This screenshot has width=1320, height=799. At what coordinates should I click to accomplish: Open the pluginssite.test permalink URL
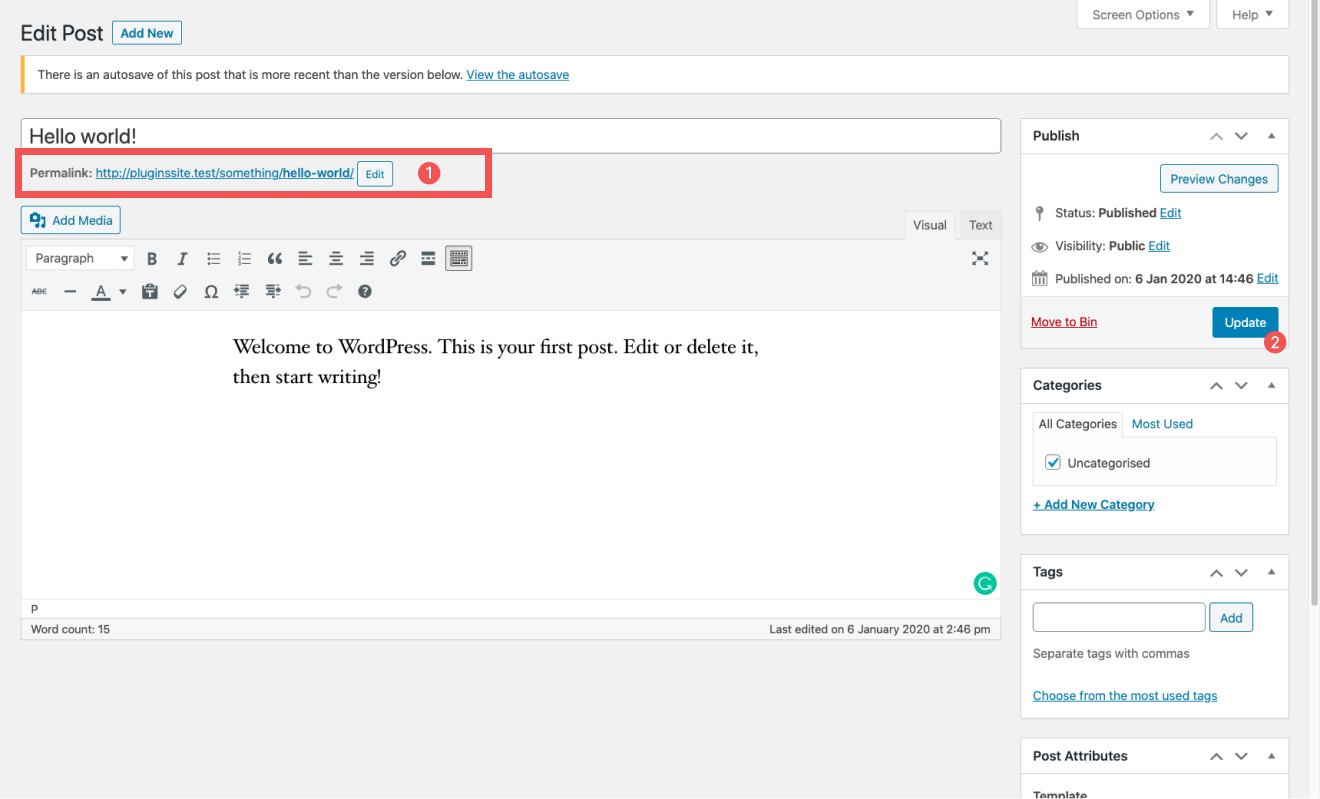pyautogui.click(x=224, y=173)
